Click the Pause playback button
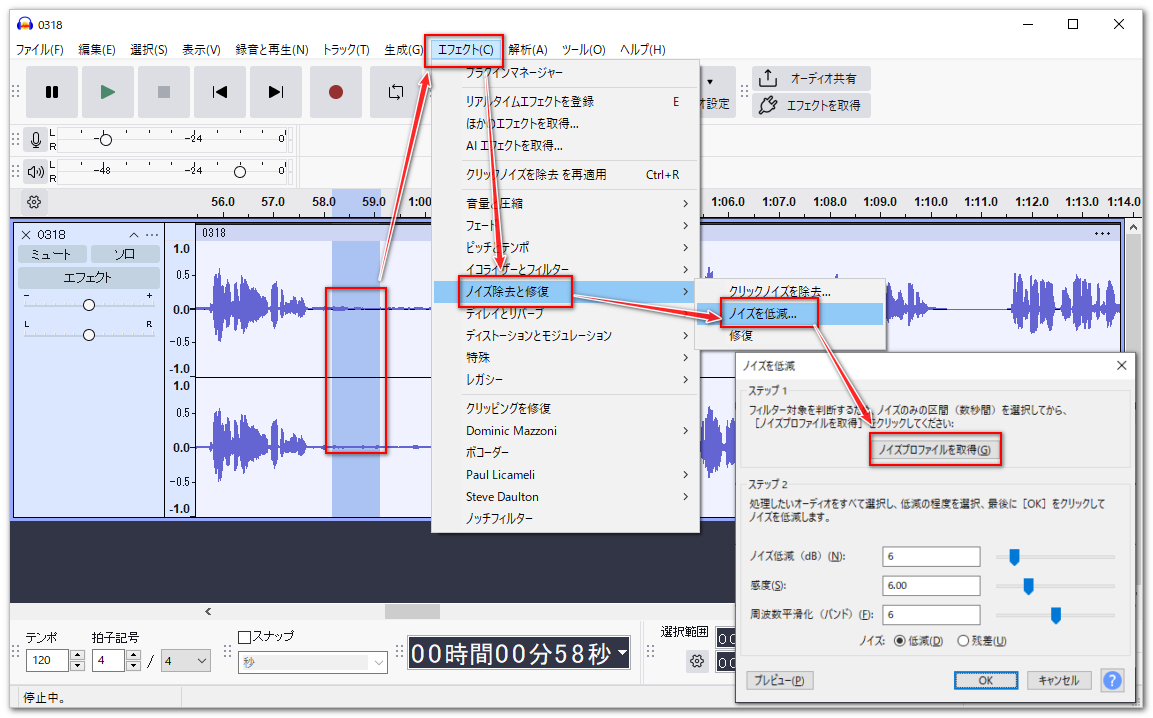This screenshot has height=718, width=1153. (52, 92)
